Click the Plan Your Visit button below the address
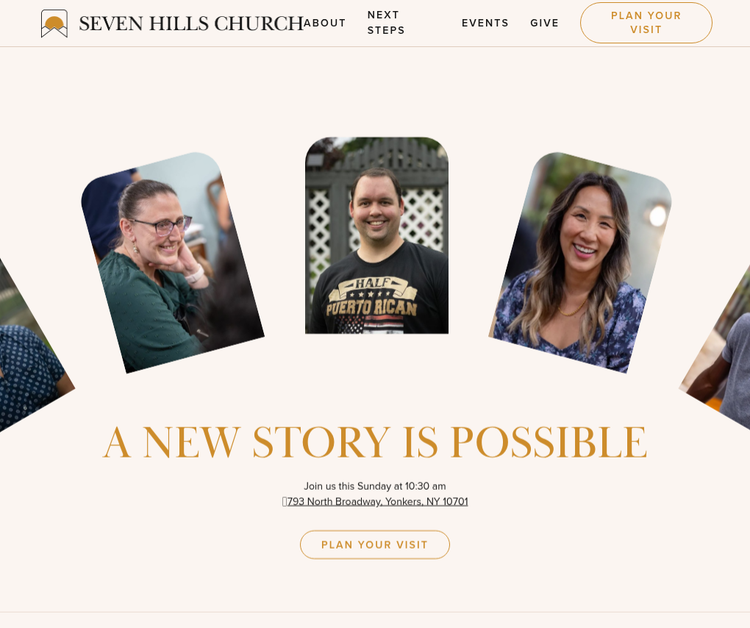 click(375, 544)
